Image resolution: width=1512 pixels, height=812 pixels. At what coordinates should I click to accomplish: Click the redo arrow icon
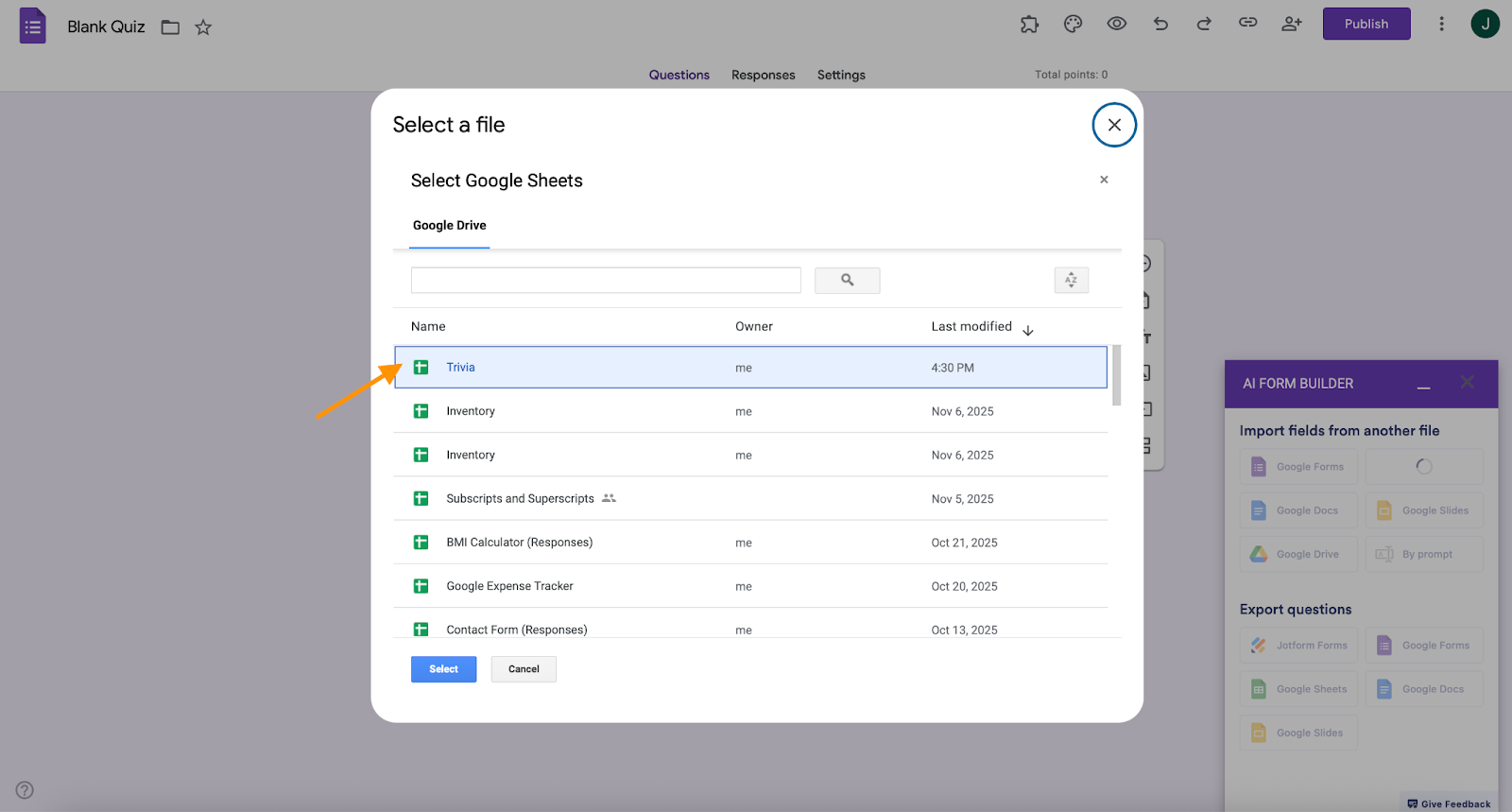[x=1204, y=25]
